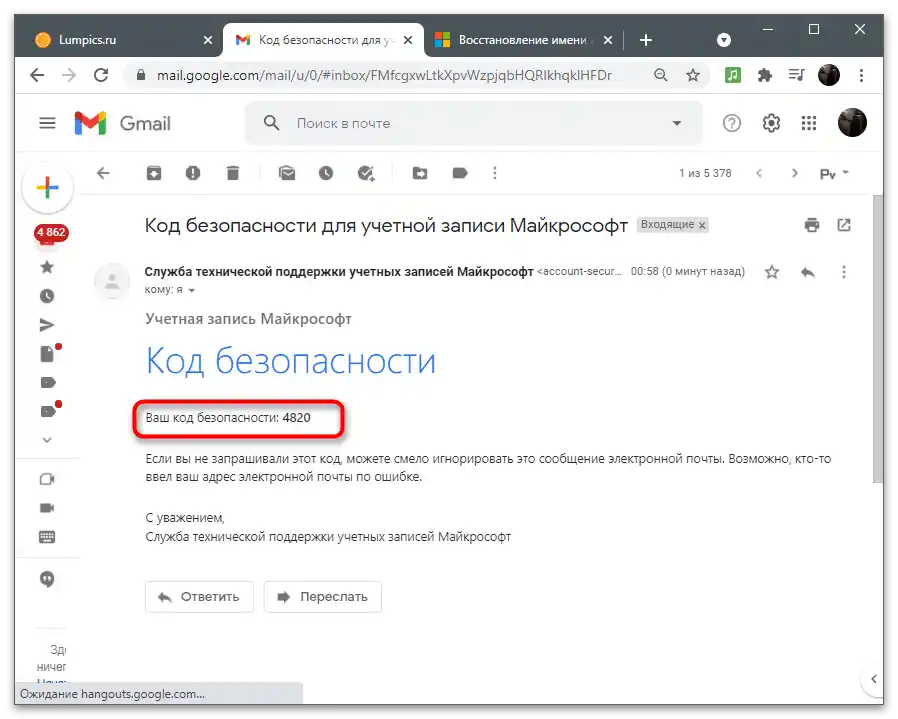Viewport: 898px width, 719px height.
Task: Open the message's three-dot options menu
Action: point(844,272)
